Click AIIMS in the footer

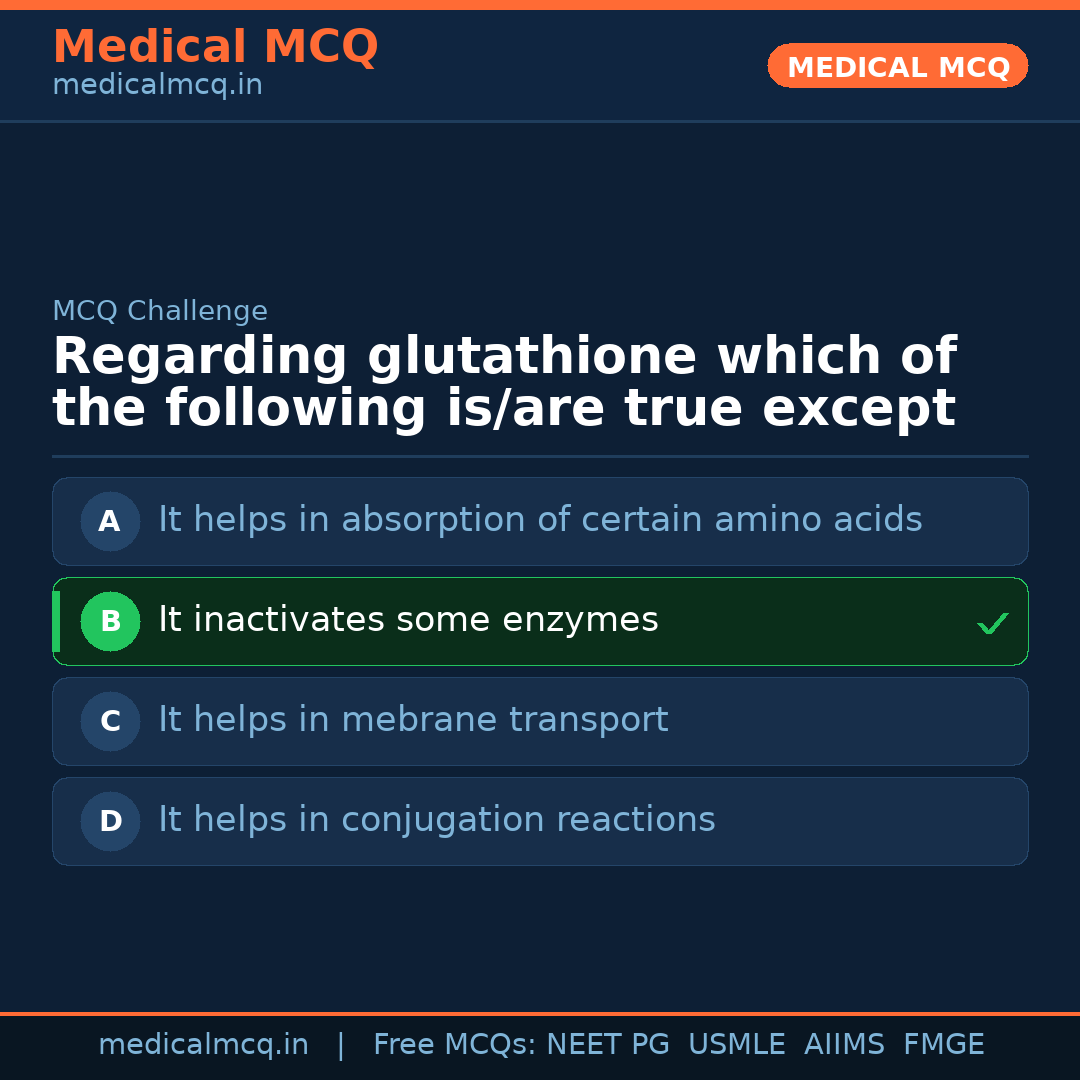pyautogui.click(x=844, y=1045)
